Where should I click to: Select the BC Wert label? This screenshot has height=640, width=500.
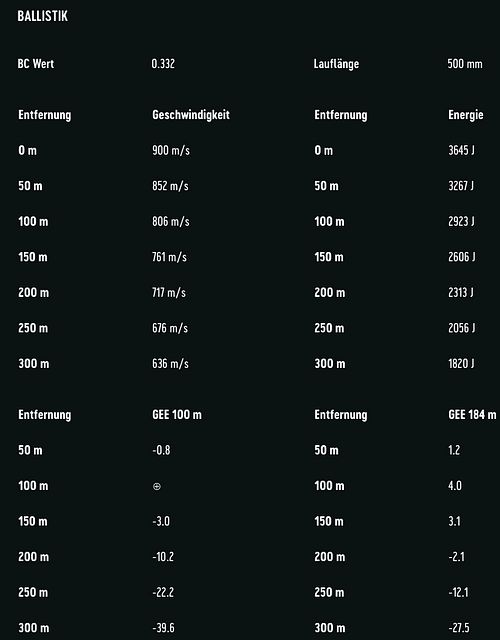point(36,64)
